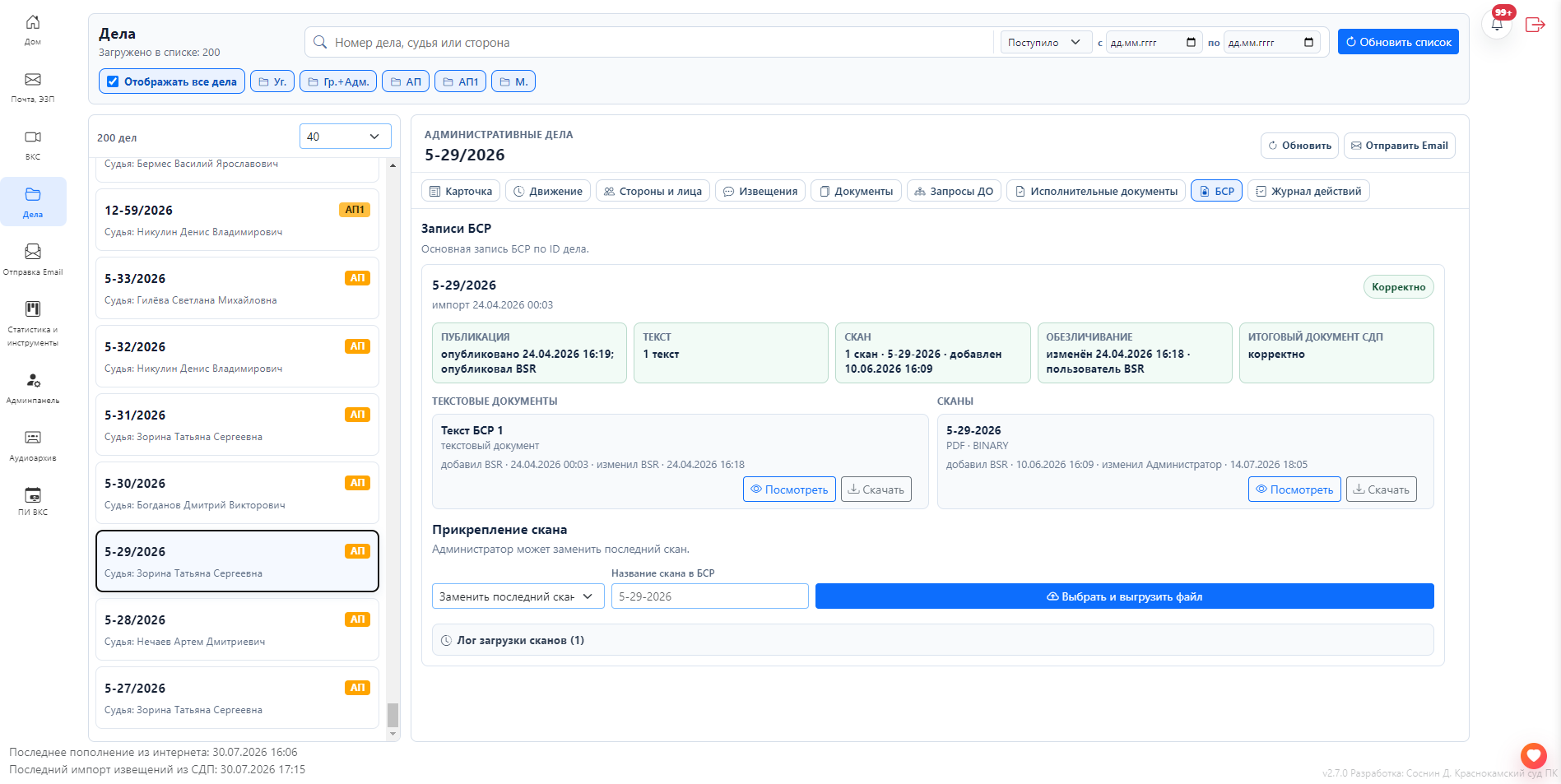This screenshot has width=1561, height=784.
Task: Filter by АП1 folder button
Action: point(460,81)
